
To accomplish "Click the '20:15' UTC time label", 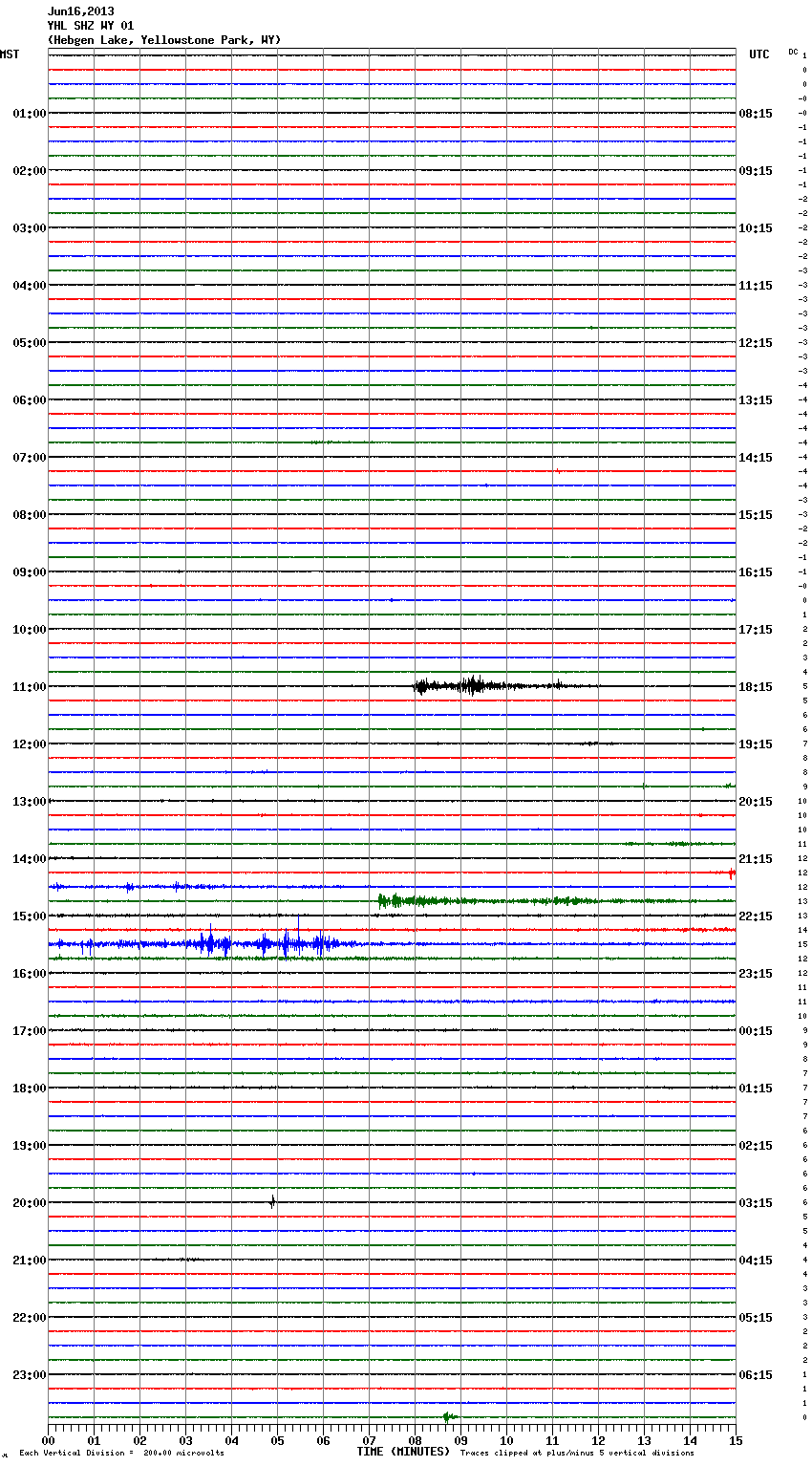I will (x=756, y=801).
